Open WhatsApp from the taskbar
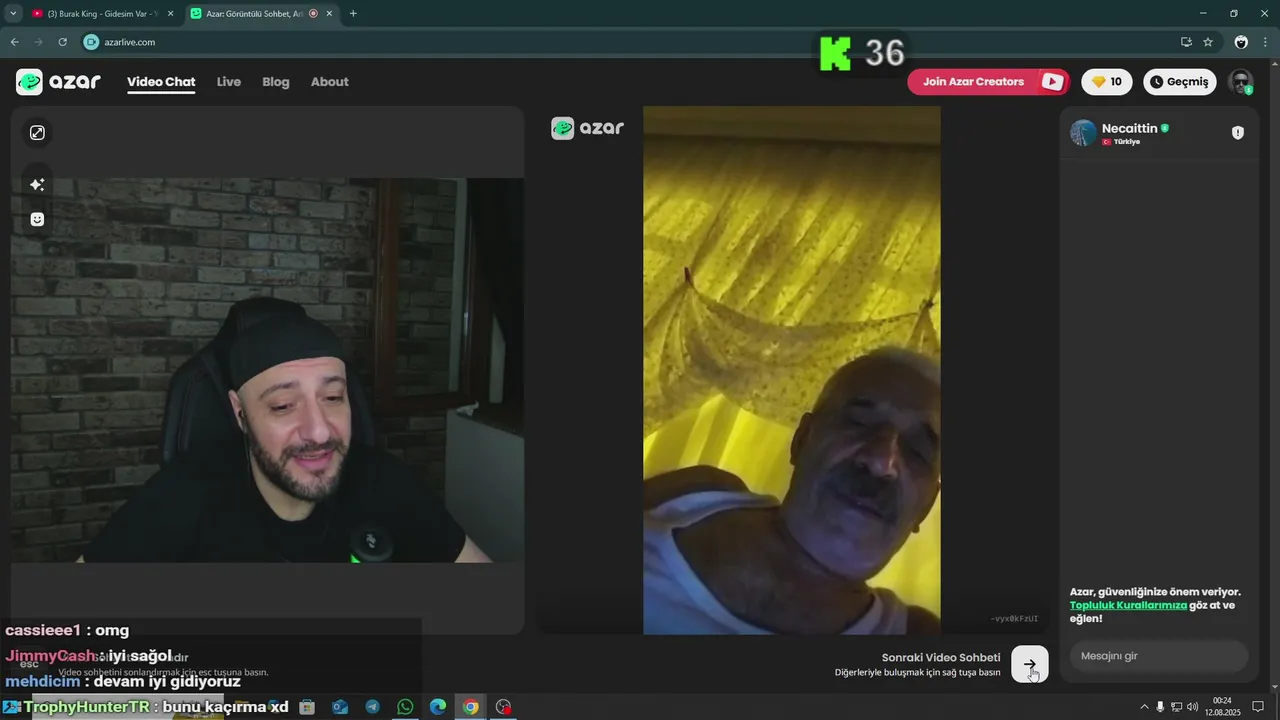Viewport: 1280px width, 720px height. coord(405,707)
